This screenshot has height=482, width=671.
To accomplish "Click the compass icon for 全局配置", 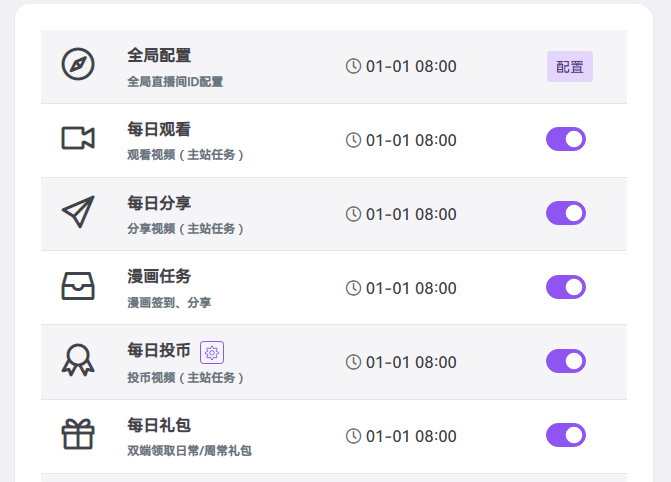I will (78, 64).
